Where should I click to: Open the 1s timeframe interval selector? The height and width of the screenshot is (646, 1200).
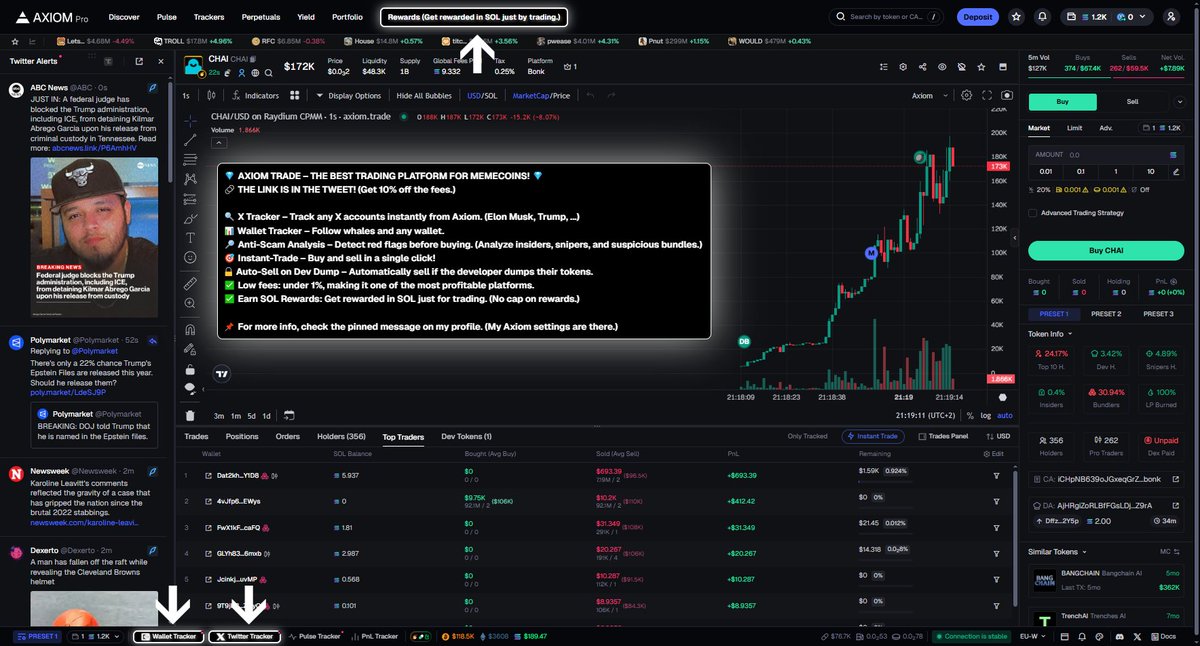point(186,95)
